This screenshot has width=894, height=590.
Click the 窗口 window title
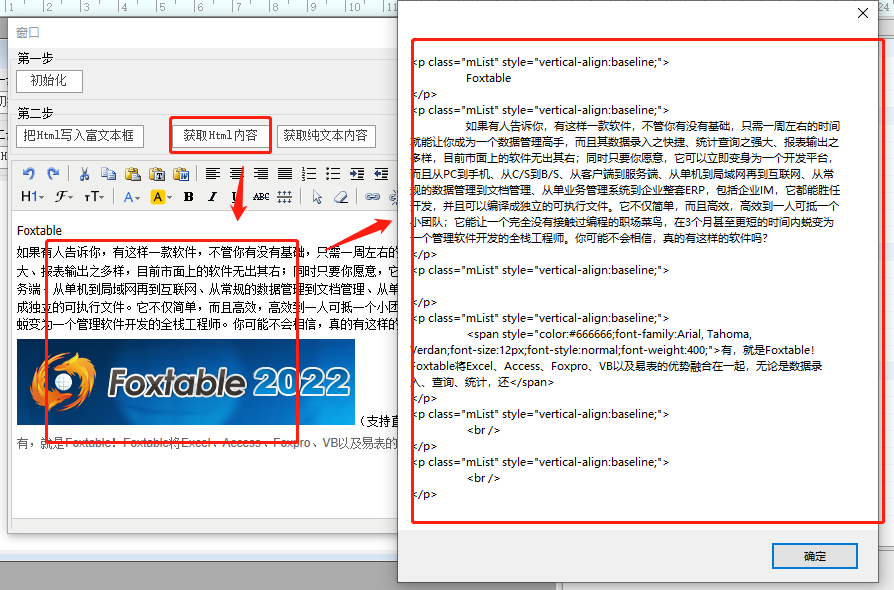pyautogui.click(x=28, y=33)
